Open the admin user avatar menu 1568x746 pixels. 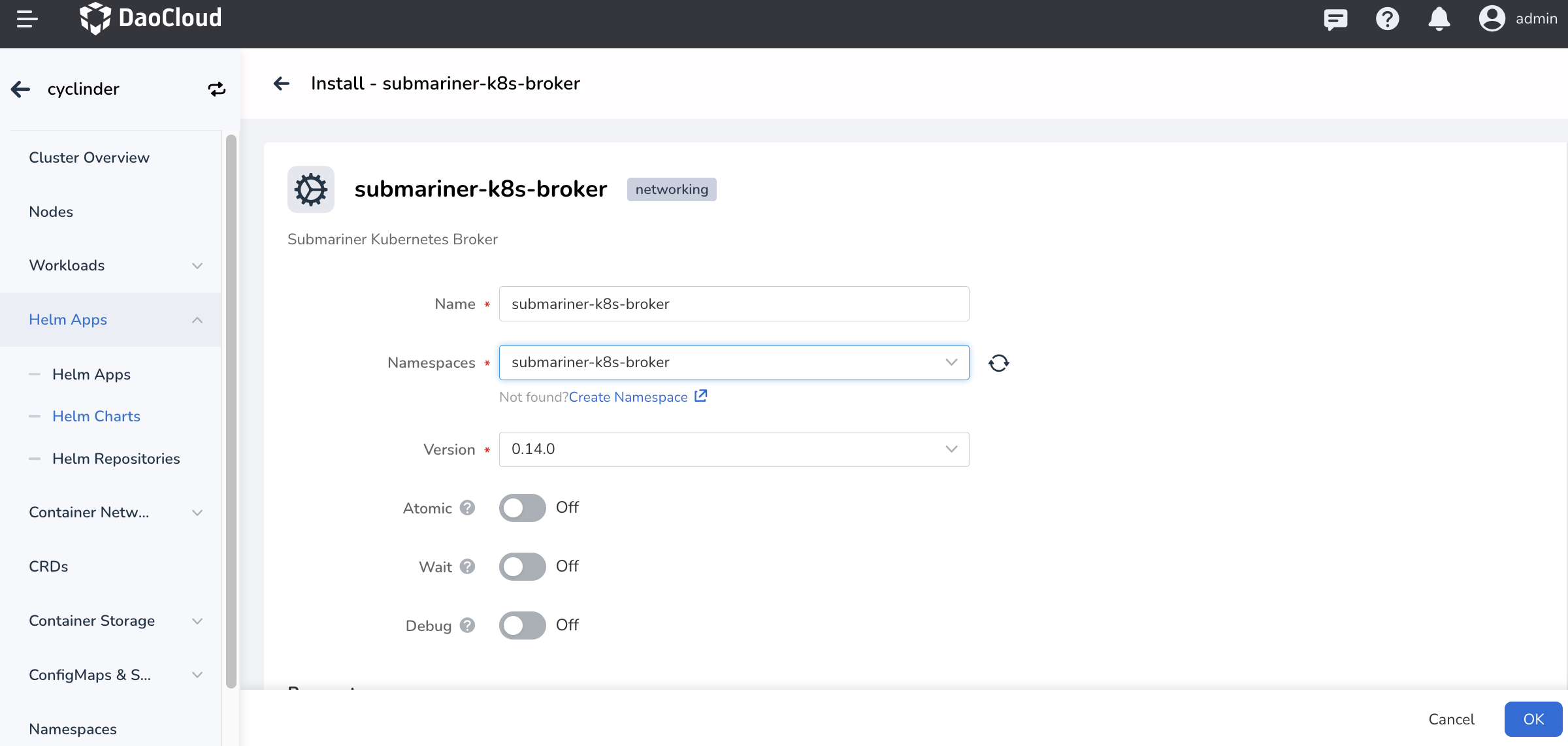click(1492, 18)
